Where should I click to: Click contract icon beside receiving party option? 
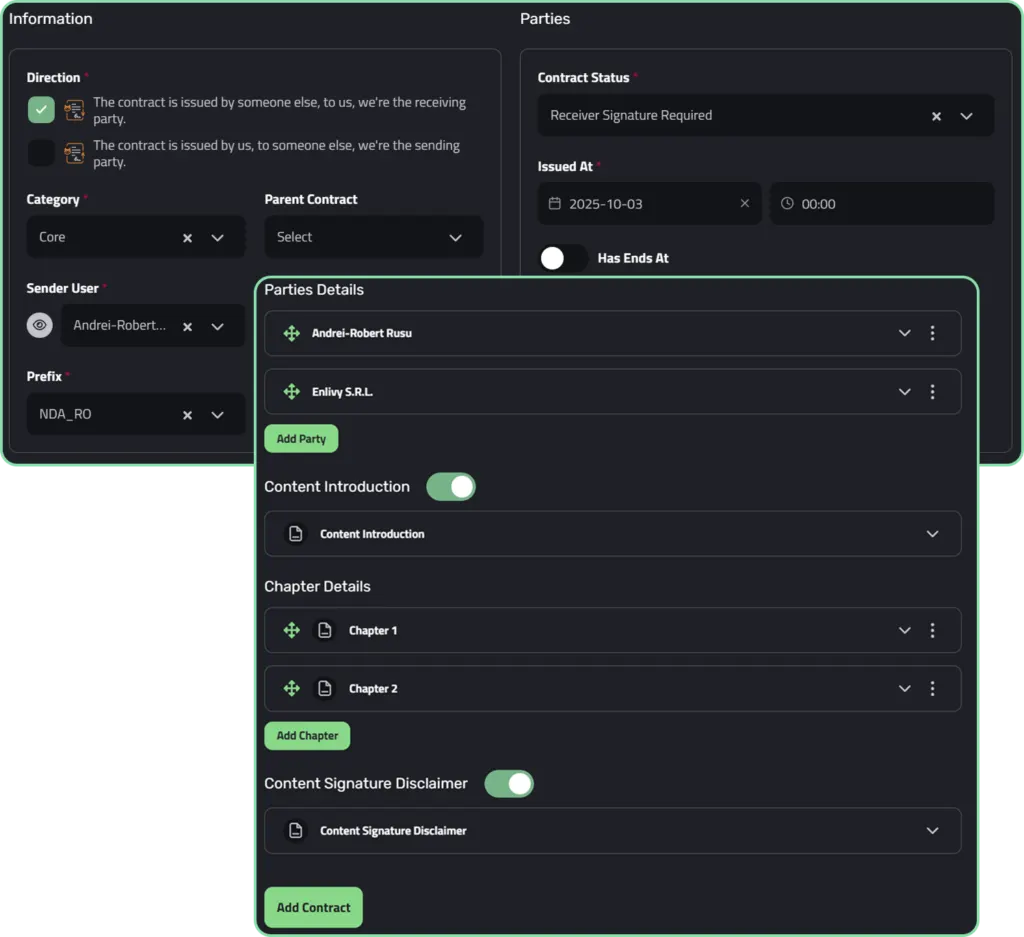pyautogui.click(x=74, y=110)
